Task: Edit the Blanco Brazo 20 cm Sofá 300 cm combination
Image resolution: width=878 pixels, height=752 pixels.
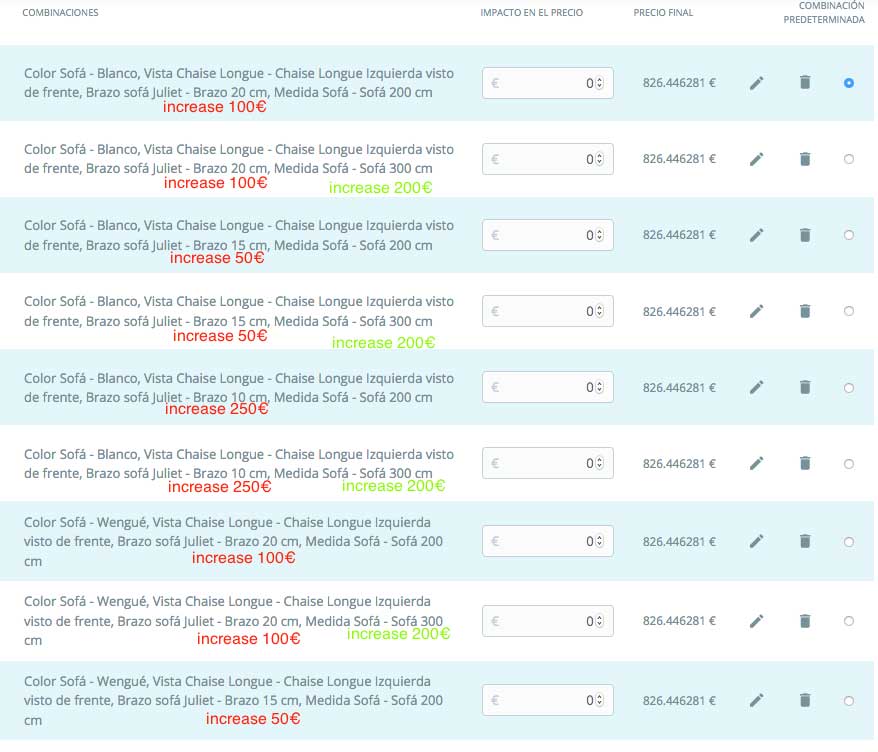Action: click(756, 160)
